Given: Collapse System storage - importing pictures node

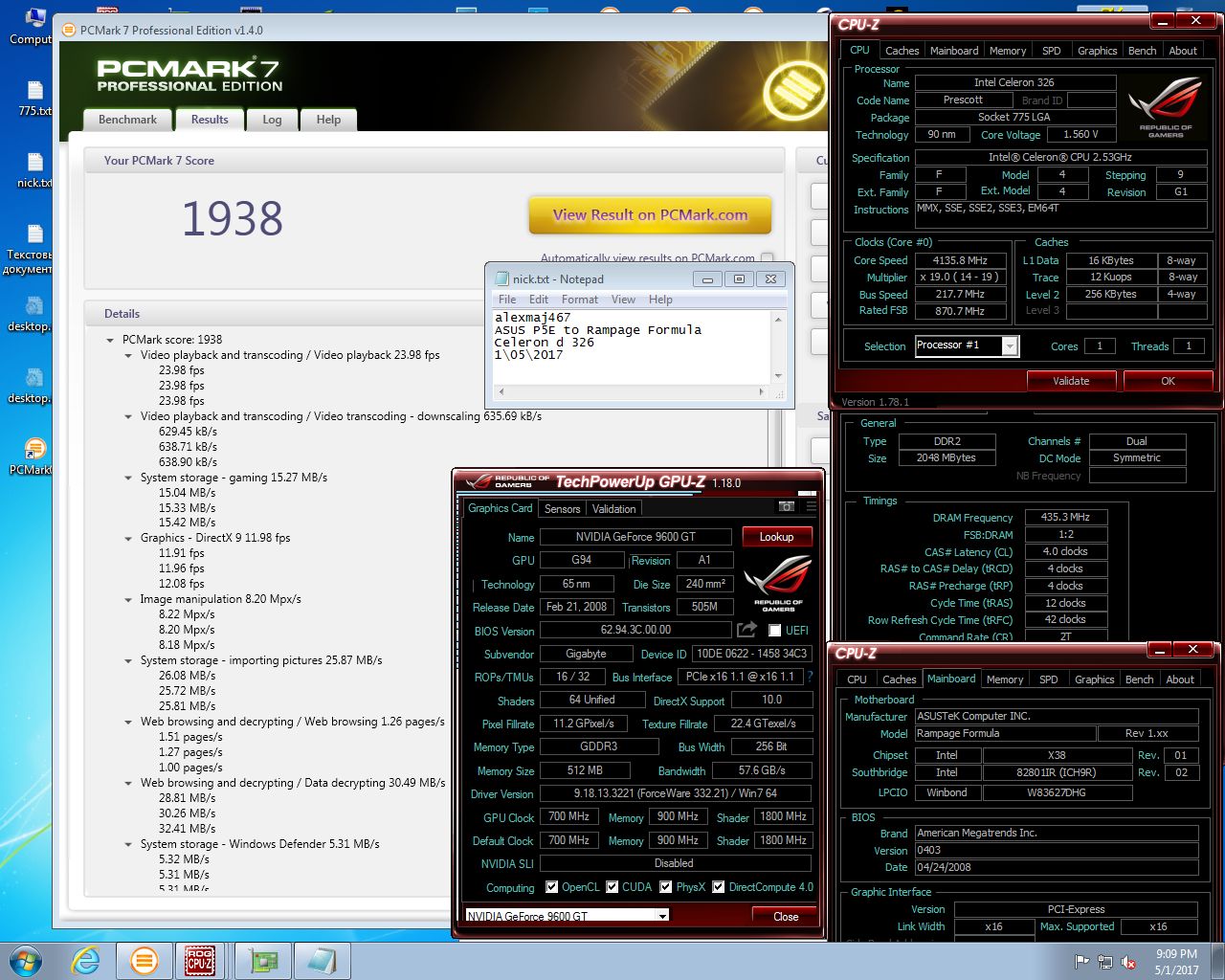Looking at the screenshot, I should 128,660.
